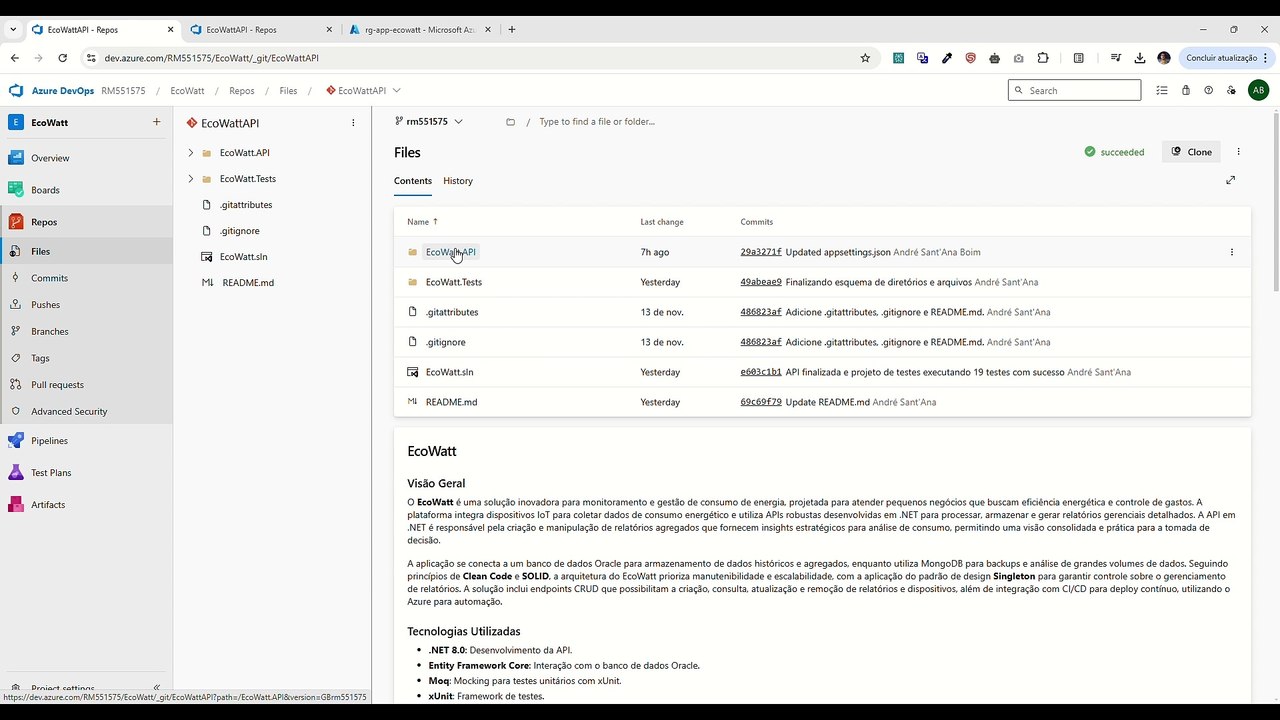Select README.md in the file tree
Screen dimensions: 1280x720
(248, 283)
